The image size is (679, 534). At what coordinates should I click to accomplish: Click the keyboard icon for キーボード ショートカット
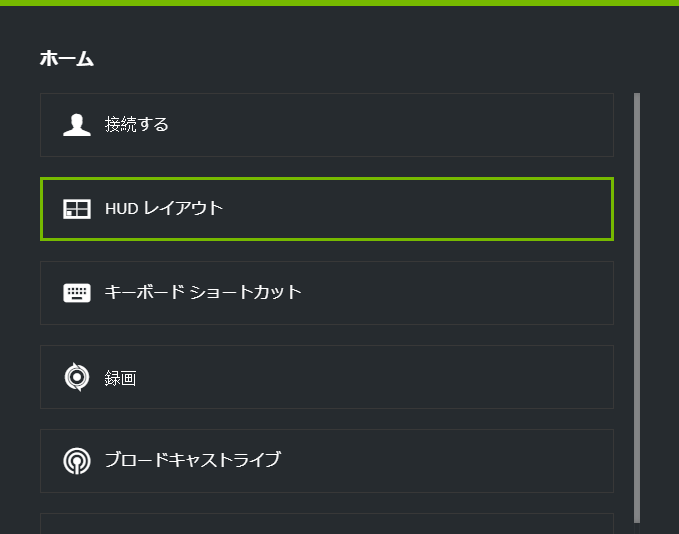tap(77, 293)
